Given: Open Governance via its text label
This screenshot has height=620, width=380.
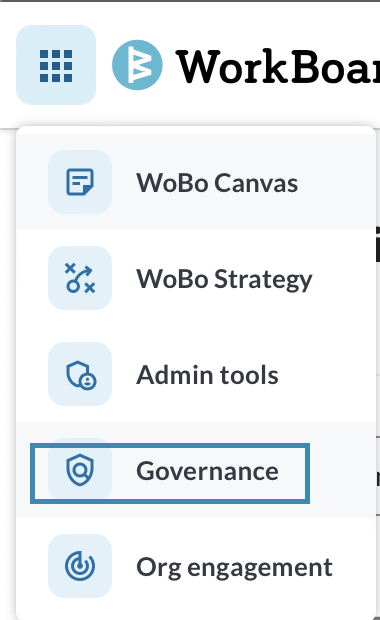Looking at the screenshot, I should pos(207,471).
